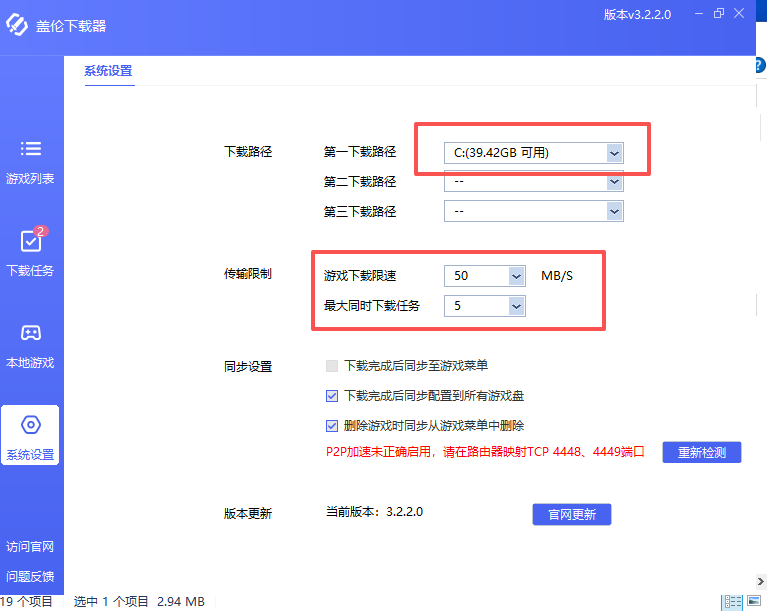Click the 重新检测 button
Screen dimensions: 767x611
tap(702, 453)
